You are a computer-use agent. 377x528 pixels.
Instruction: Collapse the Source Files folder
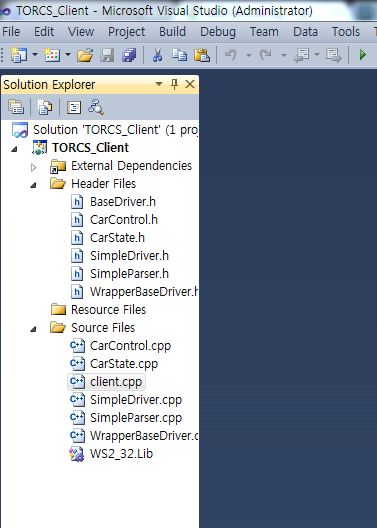click(33, 329)
